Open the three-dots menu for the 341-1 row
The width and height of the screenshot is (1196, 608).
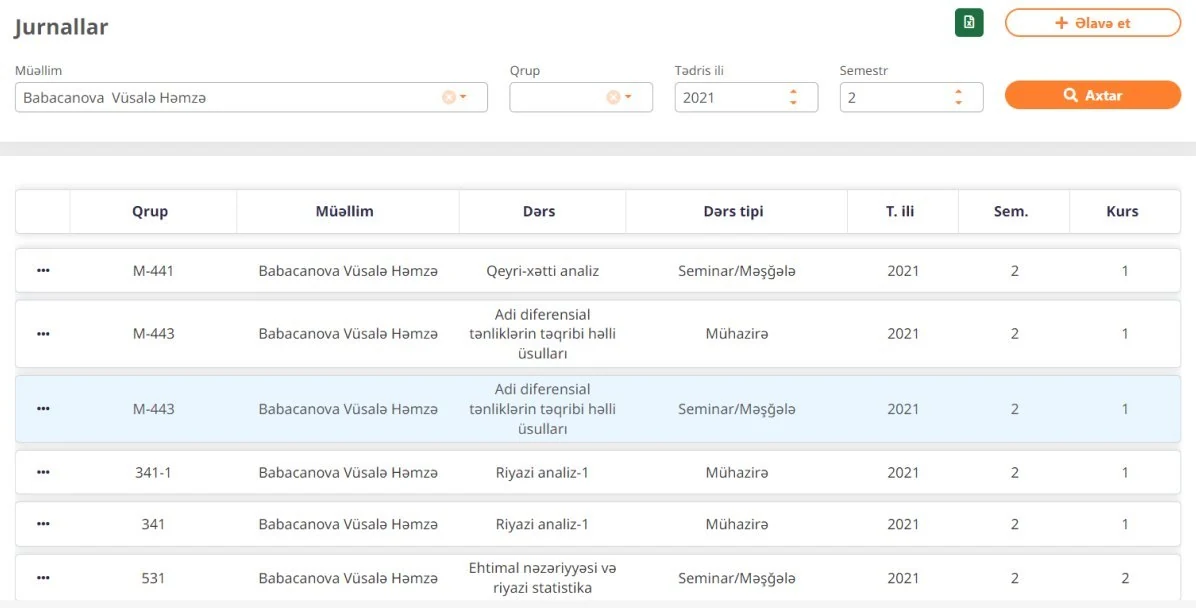pos(43,472)
